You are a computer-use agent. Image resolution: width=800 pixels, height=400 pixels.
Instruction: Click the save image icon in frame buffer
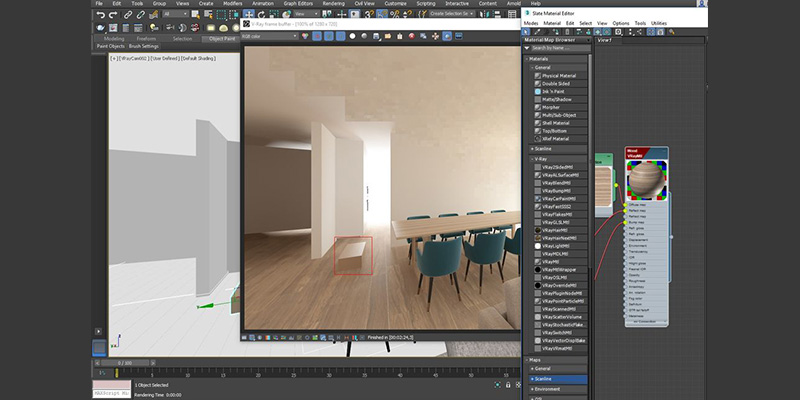[376, 36]
